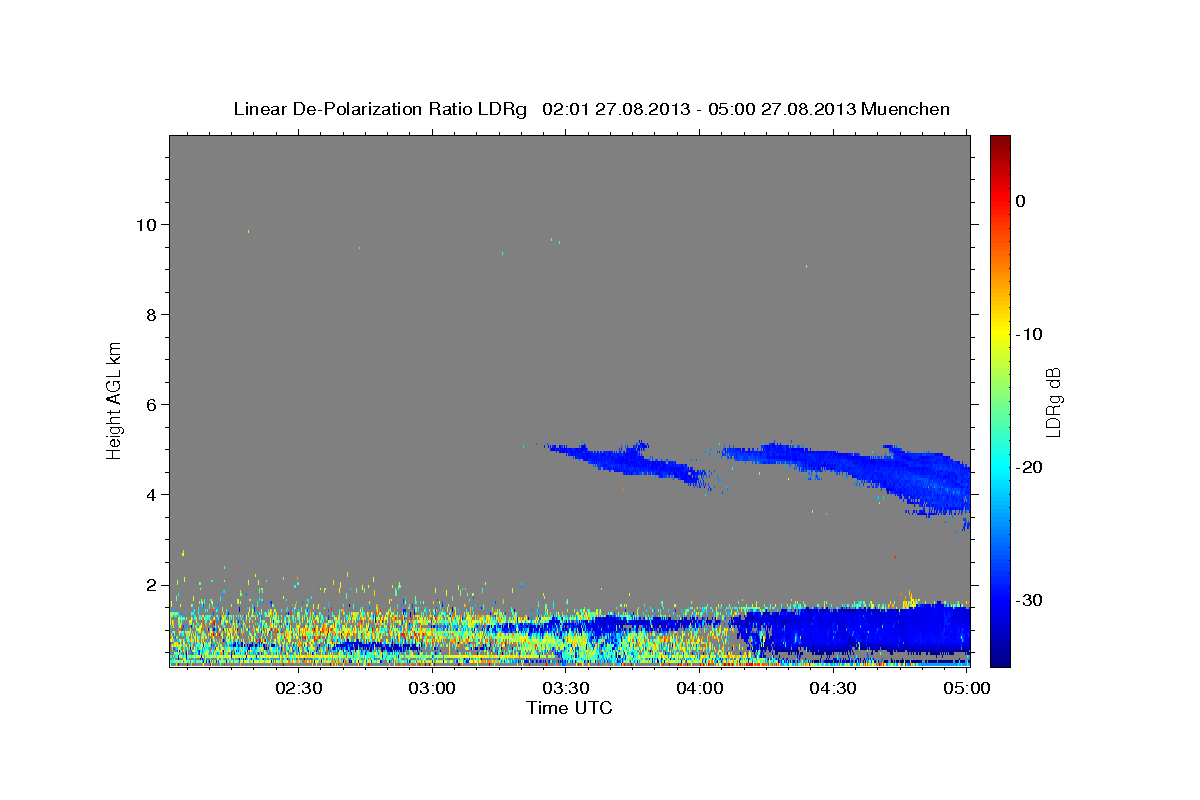Click the "Height AGL km" axis label
The width and height of the screenshot is (1200, 800).
[x=114, y=400]
